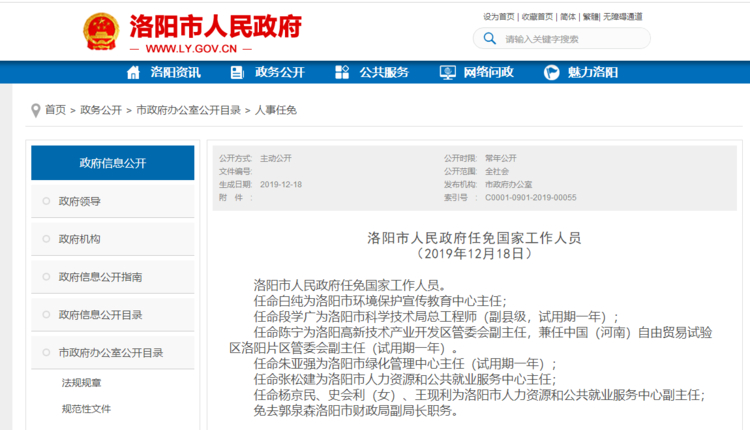Click the 政府信息公开 sidebar header
The width and height of the screenshot is (750, 430).
(112, 163)
